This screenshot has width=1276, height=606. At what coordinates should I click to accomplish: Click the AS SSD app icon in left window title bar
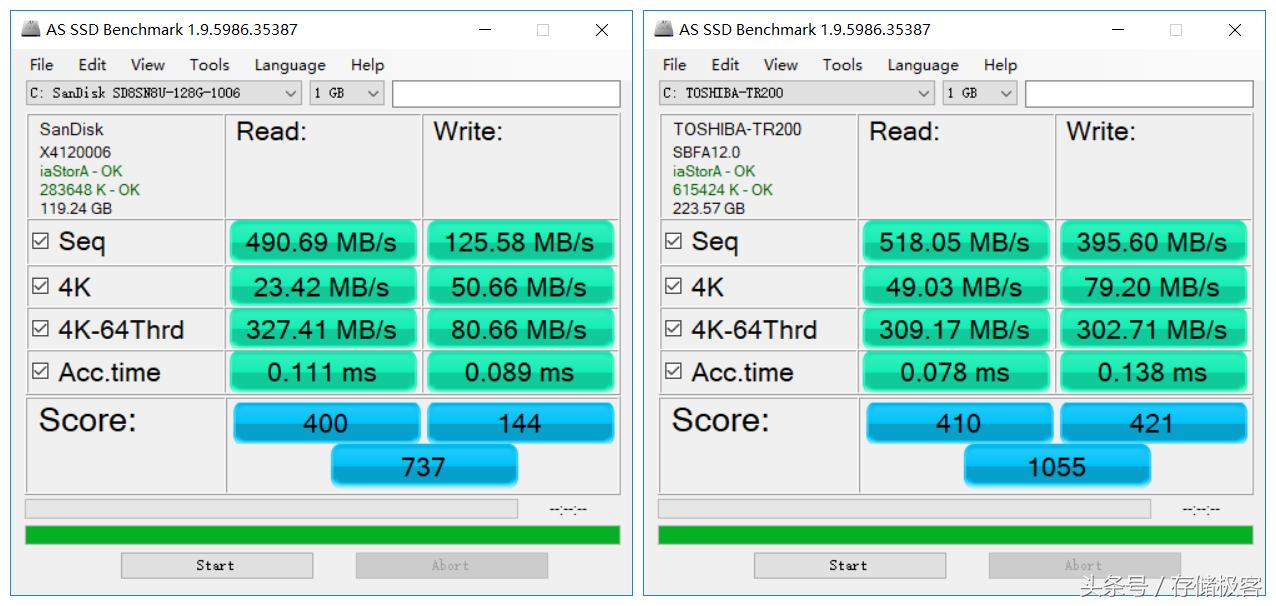(x=31, y=29)
